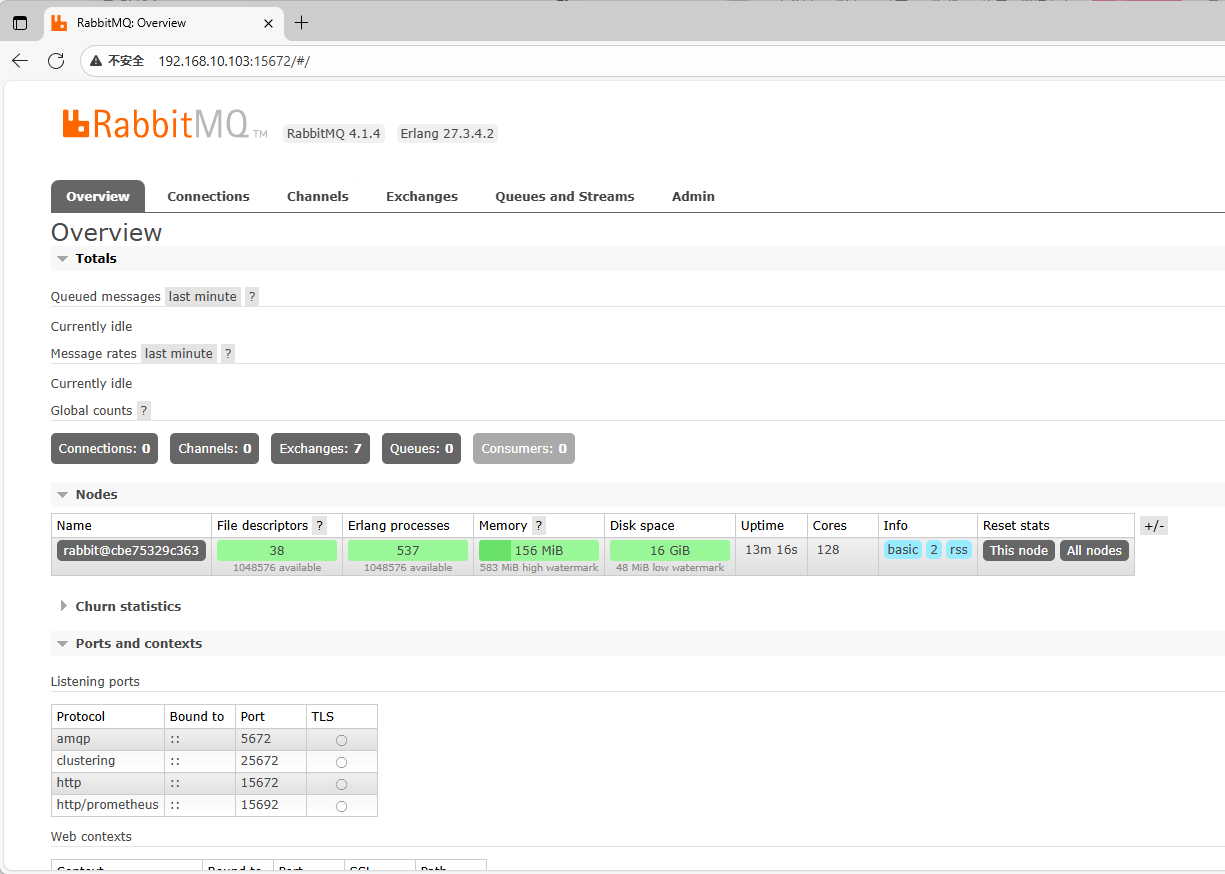Reload the page with refresh icon
The image size is (1225, 874).
click(56, 61)
